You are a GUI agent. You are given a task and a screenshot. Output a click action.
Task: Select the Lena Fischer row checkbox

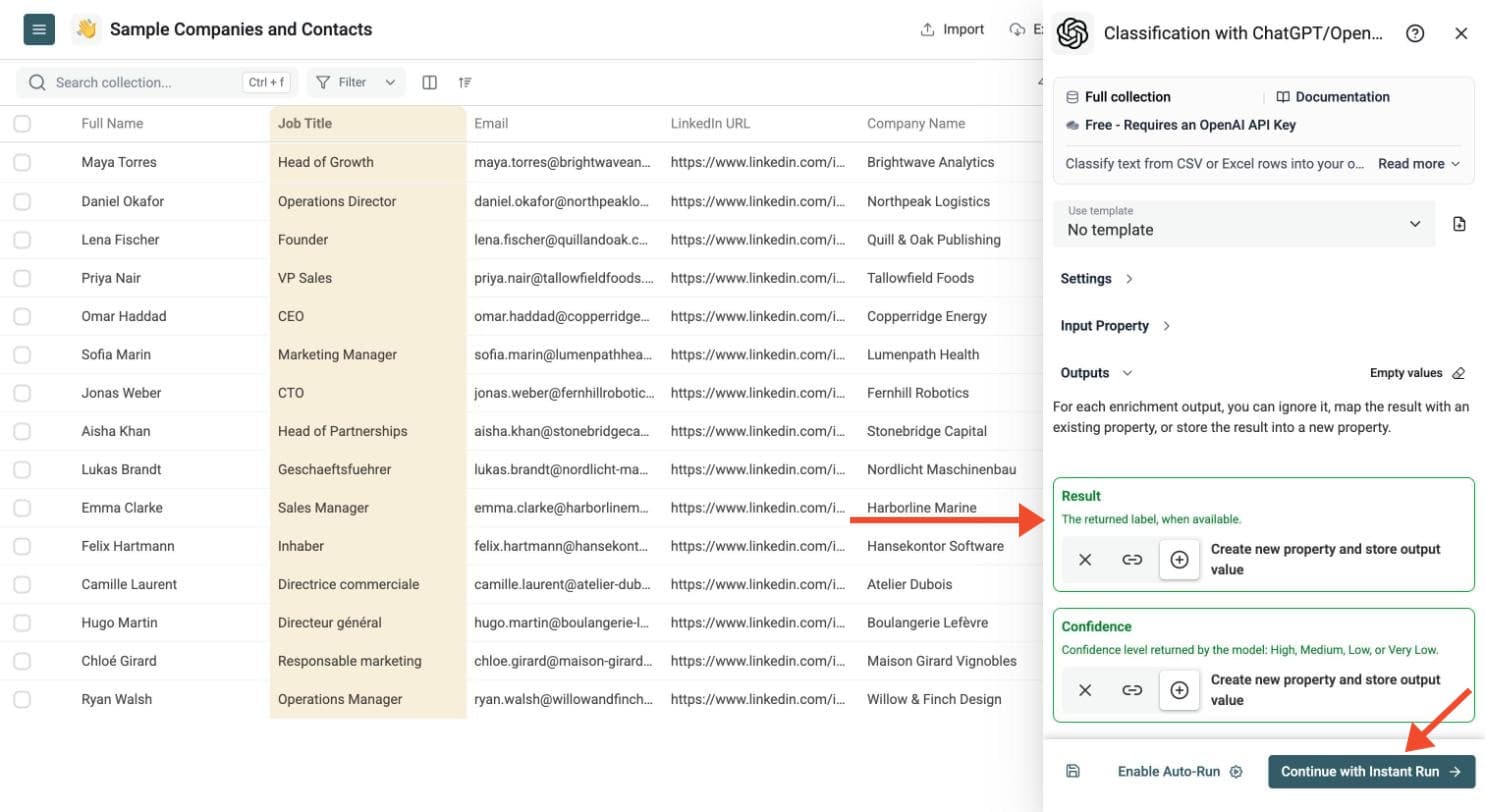[22, 239]
